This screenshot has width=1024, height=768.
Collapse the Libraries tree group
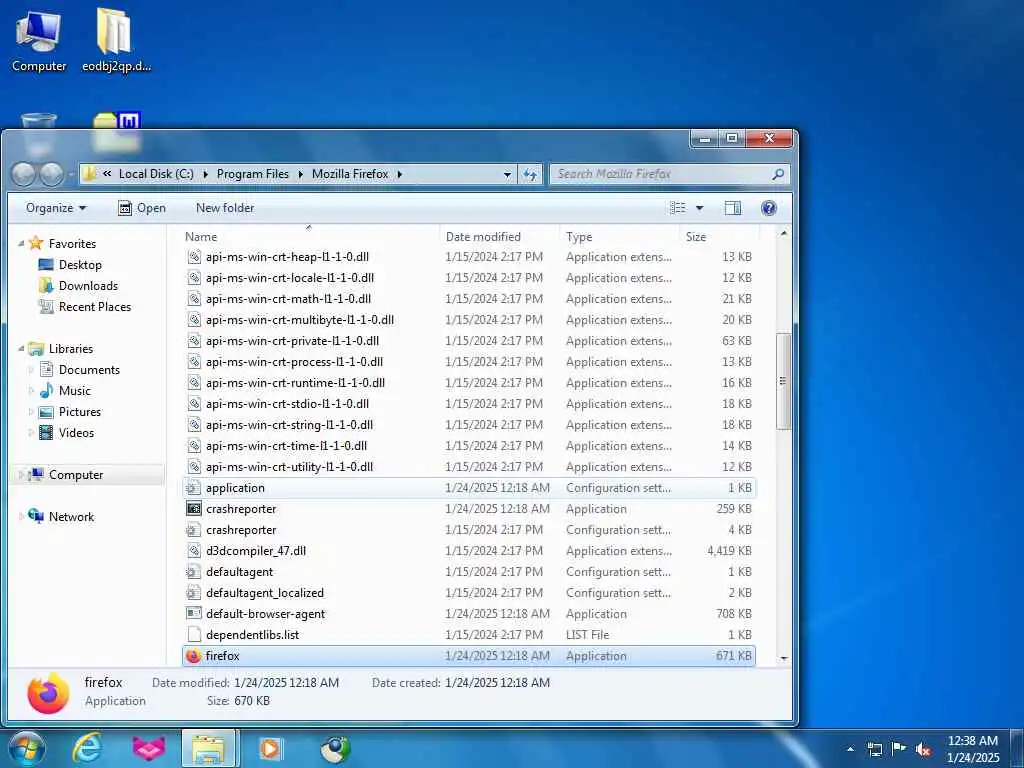coord(21,349)
